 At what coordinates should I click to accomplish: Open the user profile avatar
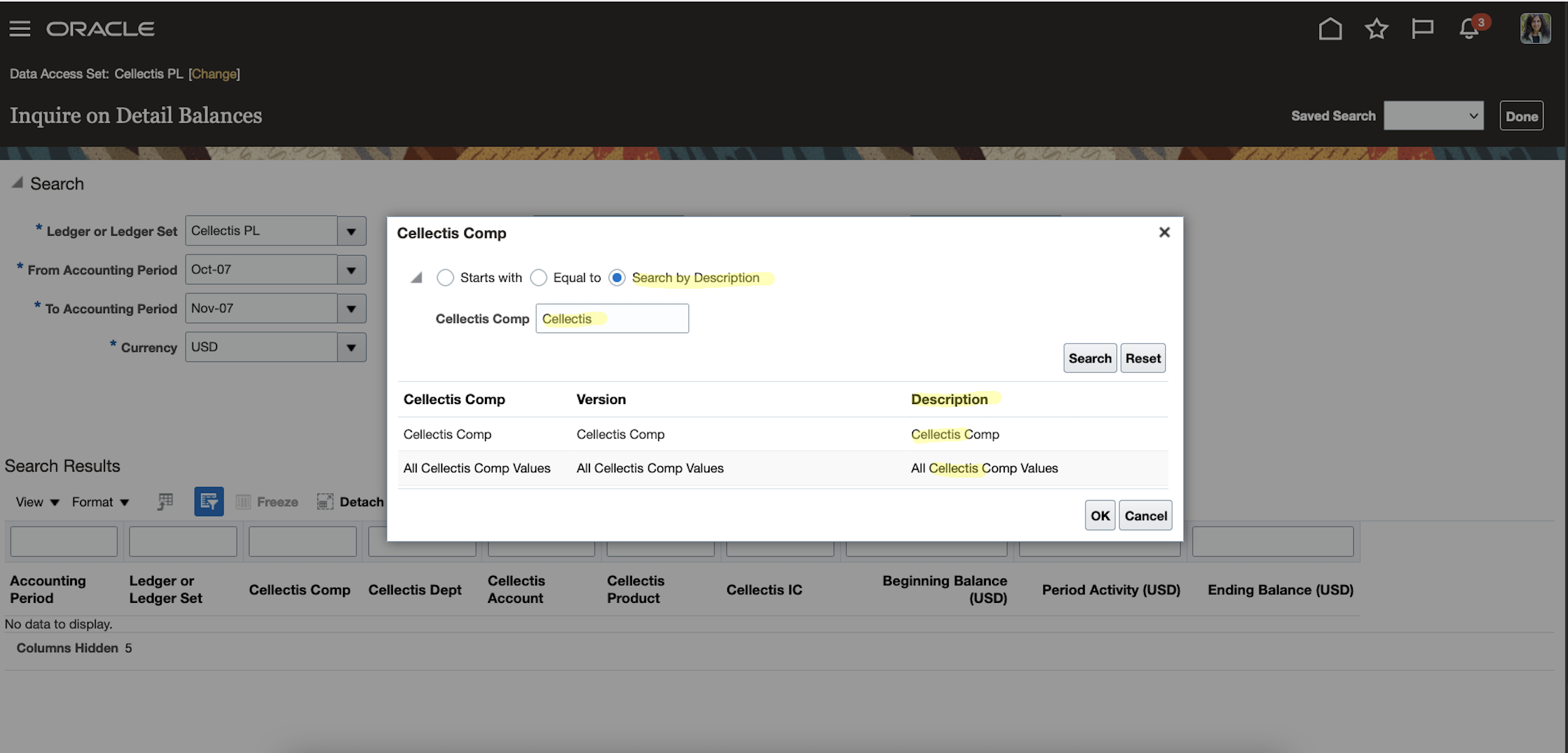point(1535,29)
